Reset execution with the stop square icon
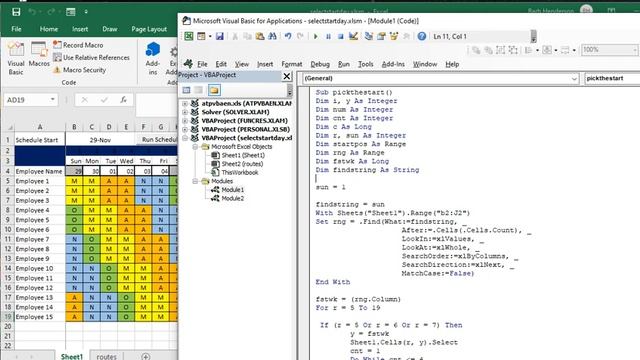 (x=340, y=36)
